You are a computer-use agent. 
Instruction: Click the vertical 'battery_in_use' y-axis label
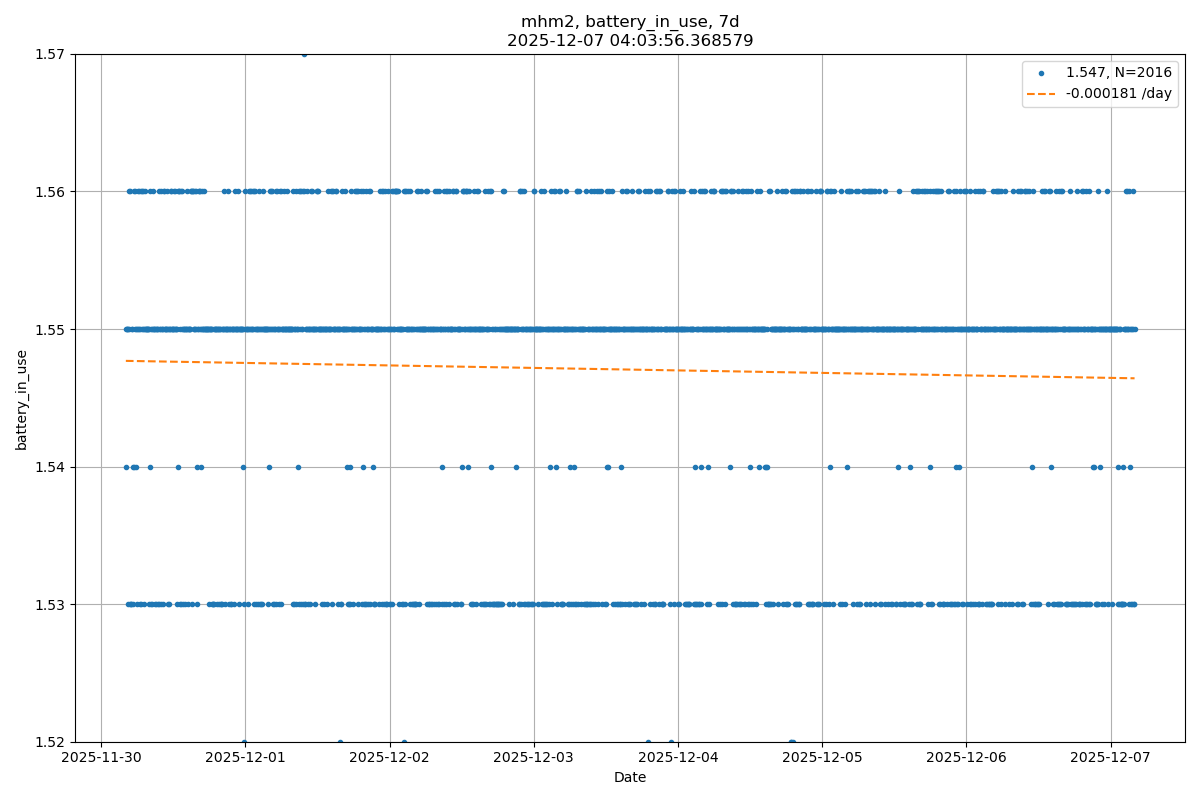[22, 399]
